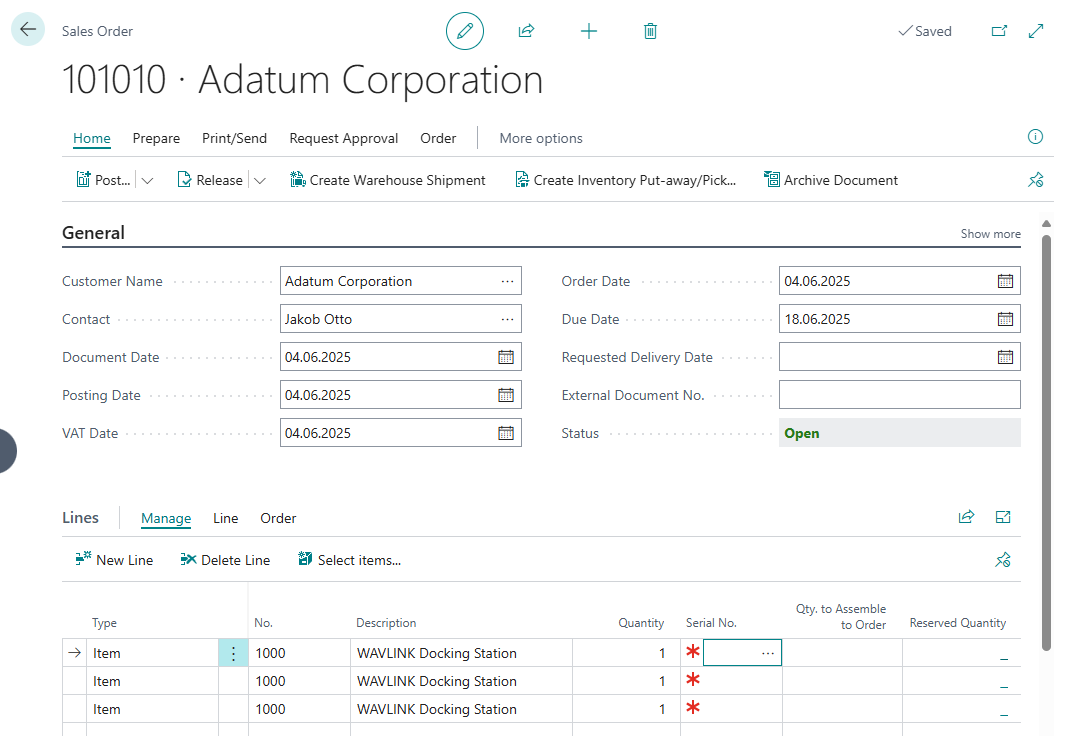Expand the Release dropdown arrow
The image size is (1080, 736).
[x=260, y=181]
